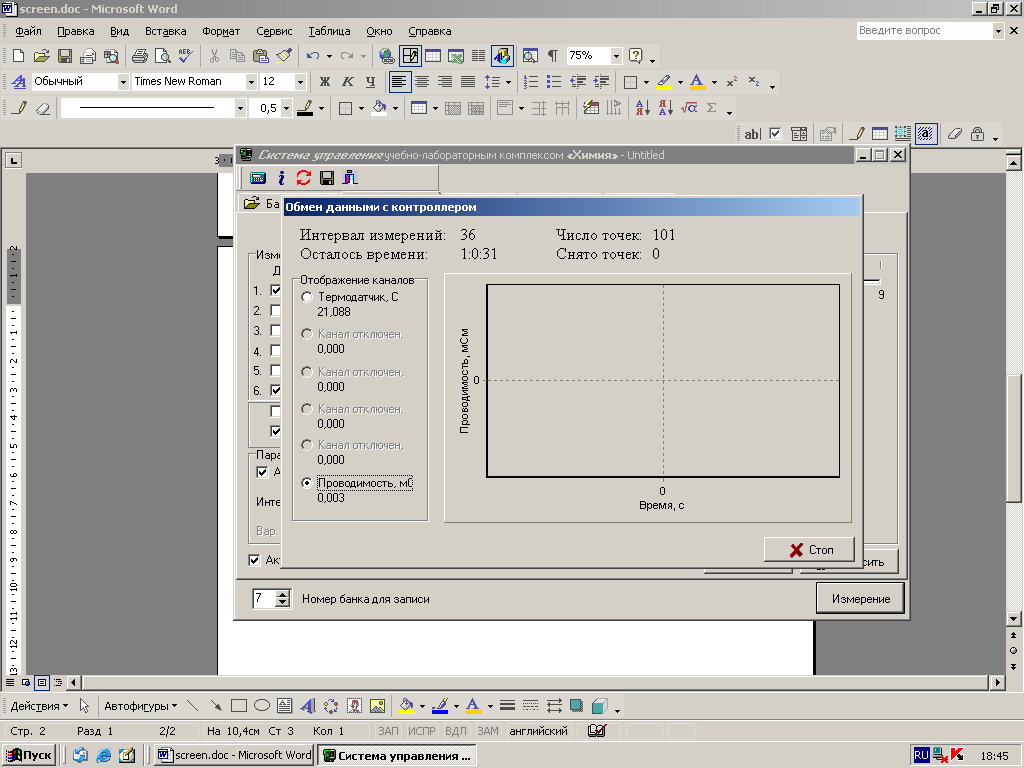Open font color dropdown arrow in formatting toolbar
The image size is (1024, 768).
[x=714, y=82]
